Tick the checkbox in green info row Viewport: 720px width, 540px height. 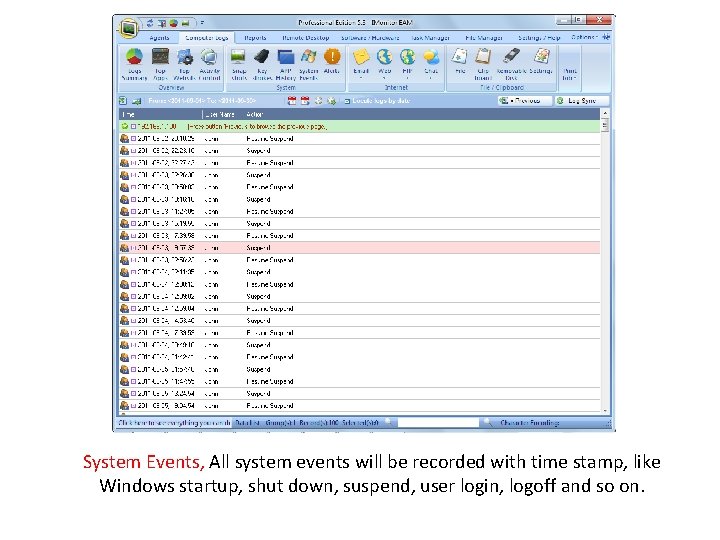[134, 126]
